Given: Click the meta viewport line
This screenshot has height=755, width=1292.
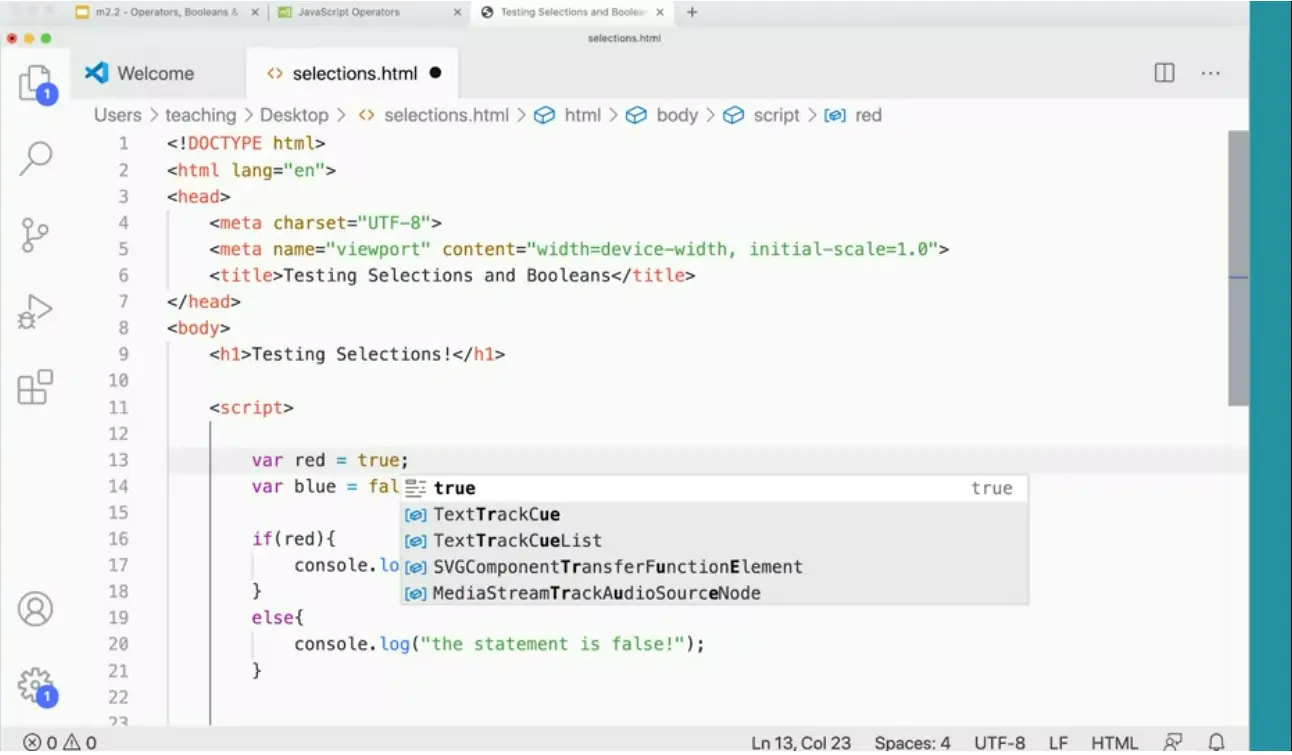Looking at the screenshot, I should [579, 249].
